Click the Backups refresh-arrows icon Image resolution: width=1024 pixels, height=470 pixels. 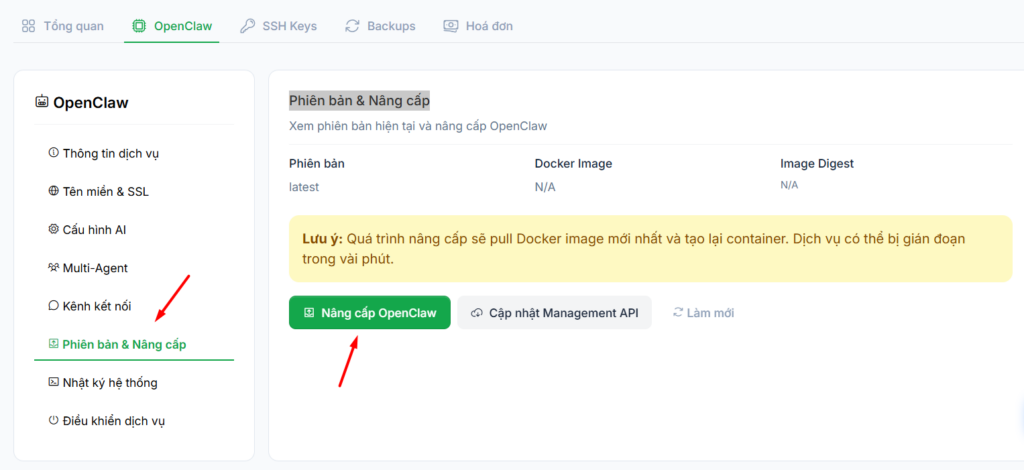(x=353, y=26)
